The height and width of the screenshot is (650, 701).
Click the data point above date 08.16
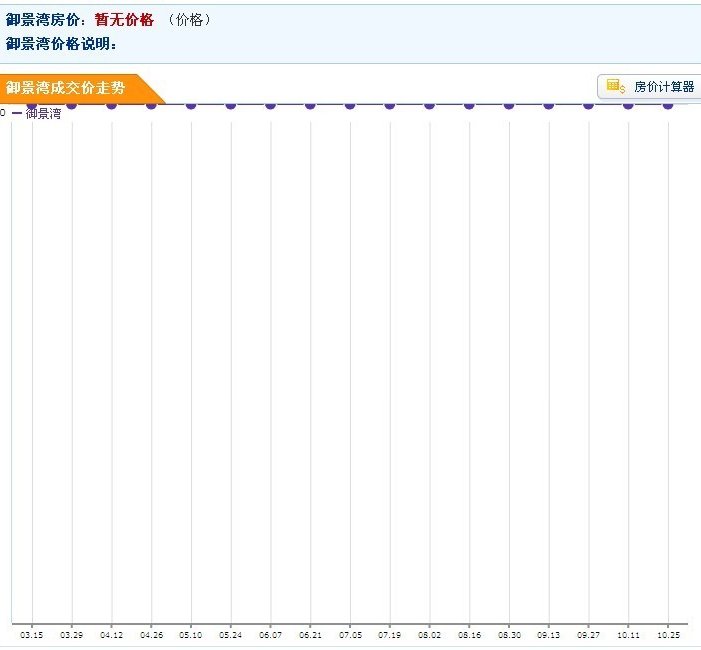(469, 105)
